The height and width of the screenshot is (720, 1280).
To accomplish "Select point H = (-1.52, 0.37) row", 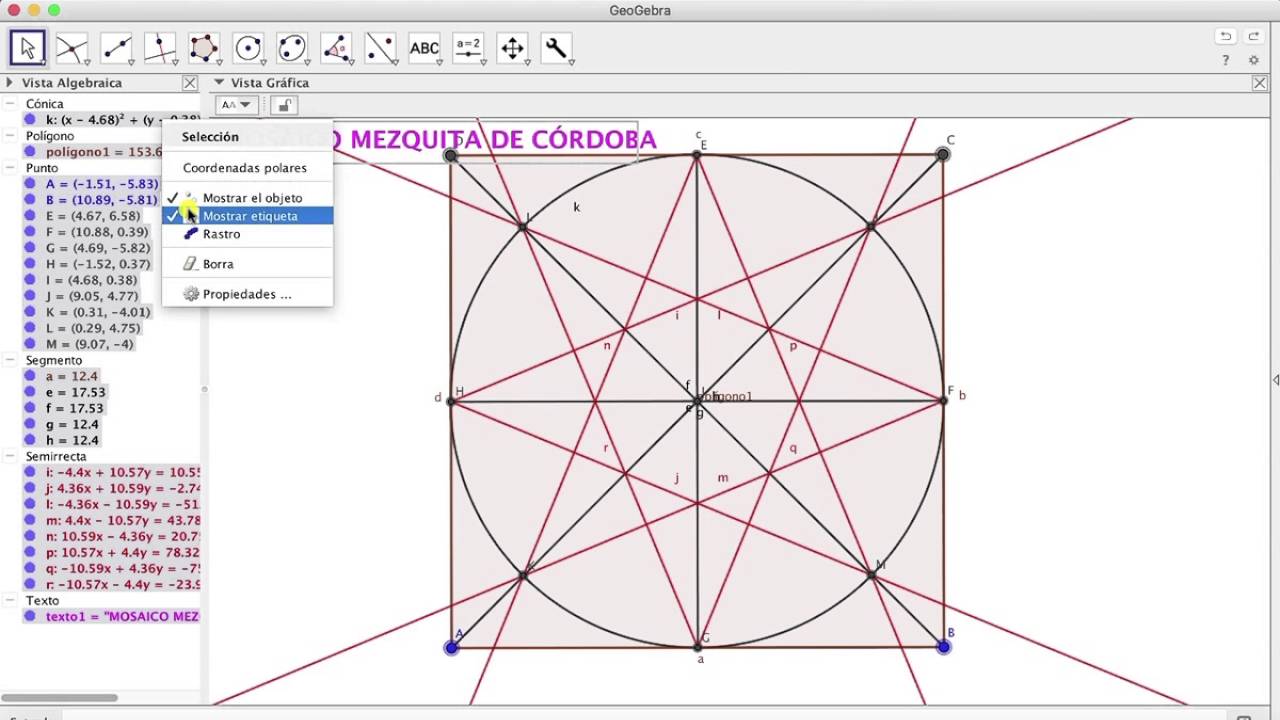I will 98,264.
